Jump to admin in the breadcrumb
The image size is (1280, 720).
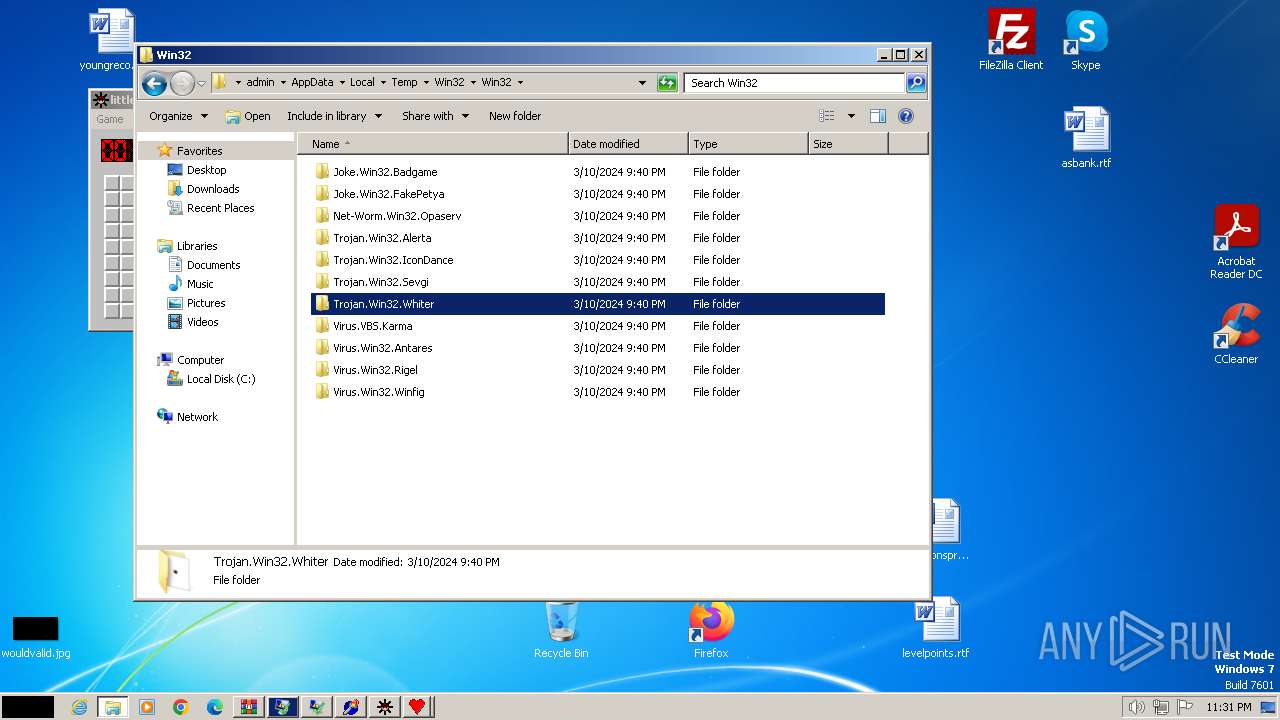click(x=260, y=83)
